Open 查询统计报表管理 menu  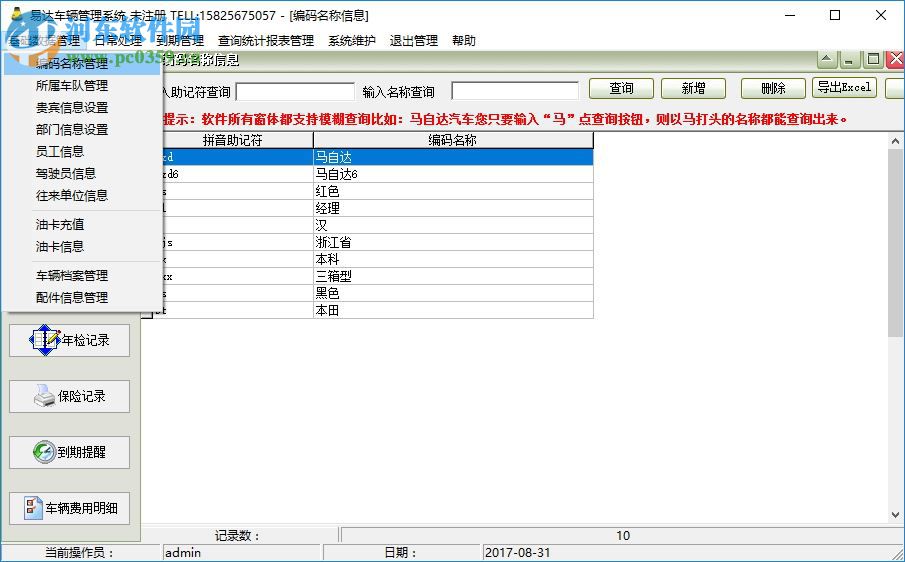pos(265,40)
